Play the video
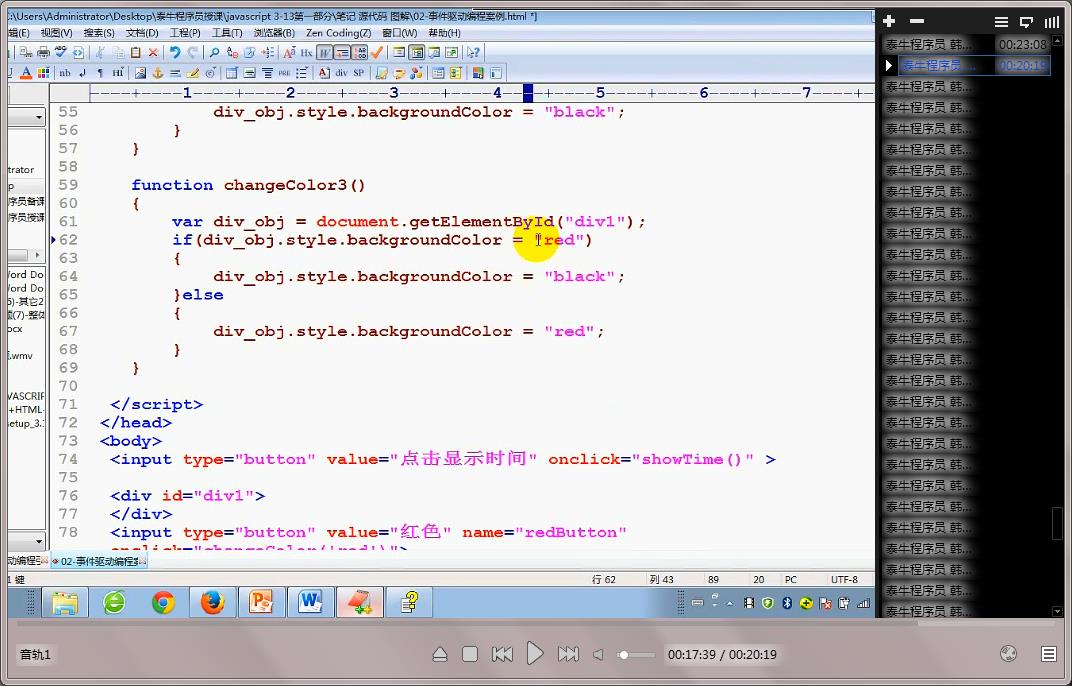Image resolution: width=1072 pixels, height=686 pixels. click(x=535, y=654)
